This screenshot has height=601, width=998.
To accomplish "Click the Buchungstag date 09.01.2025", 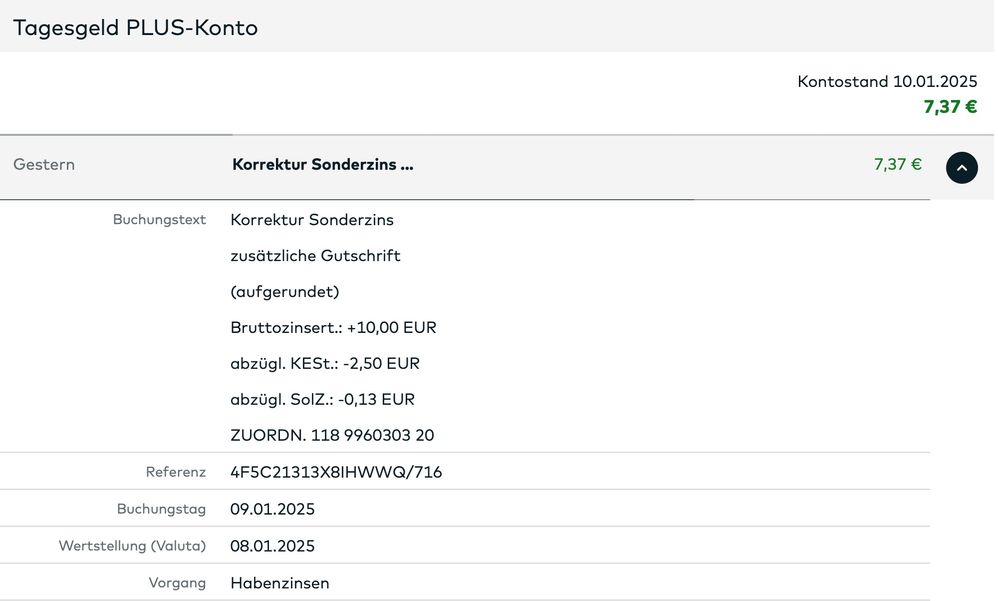I will (x=271, y=508).
